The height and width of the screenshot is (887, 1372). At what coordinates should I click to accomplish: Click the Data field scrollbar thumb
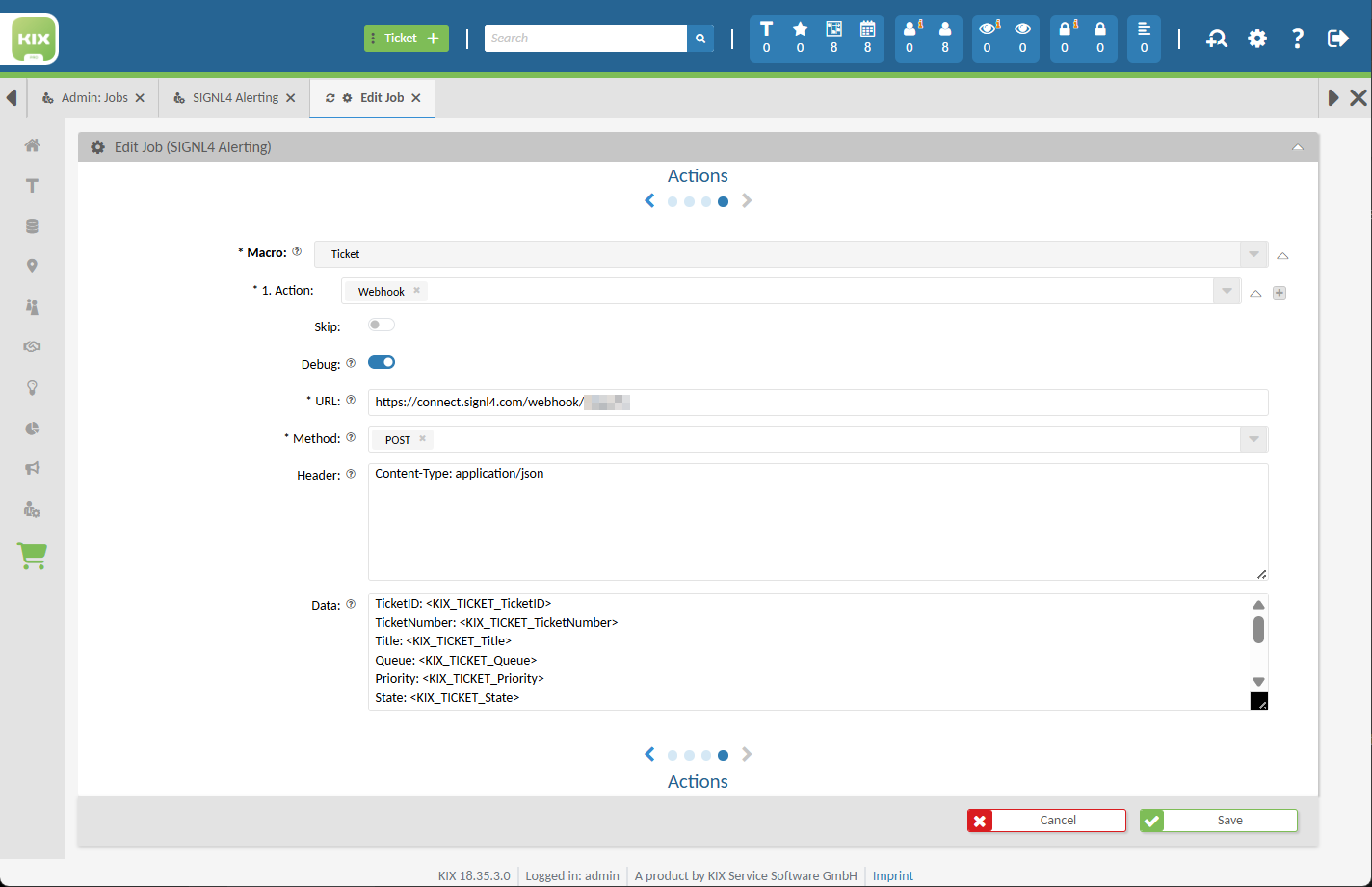click(x=1258, y=630)
